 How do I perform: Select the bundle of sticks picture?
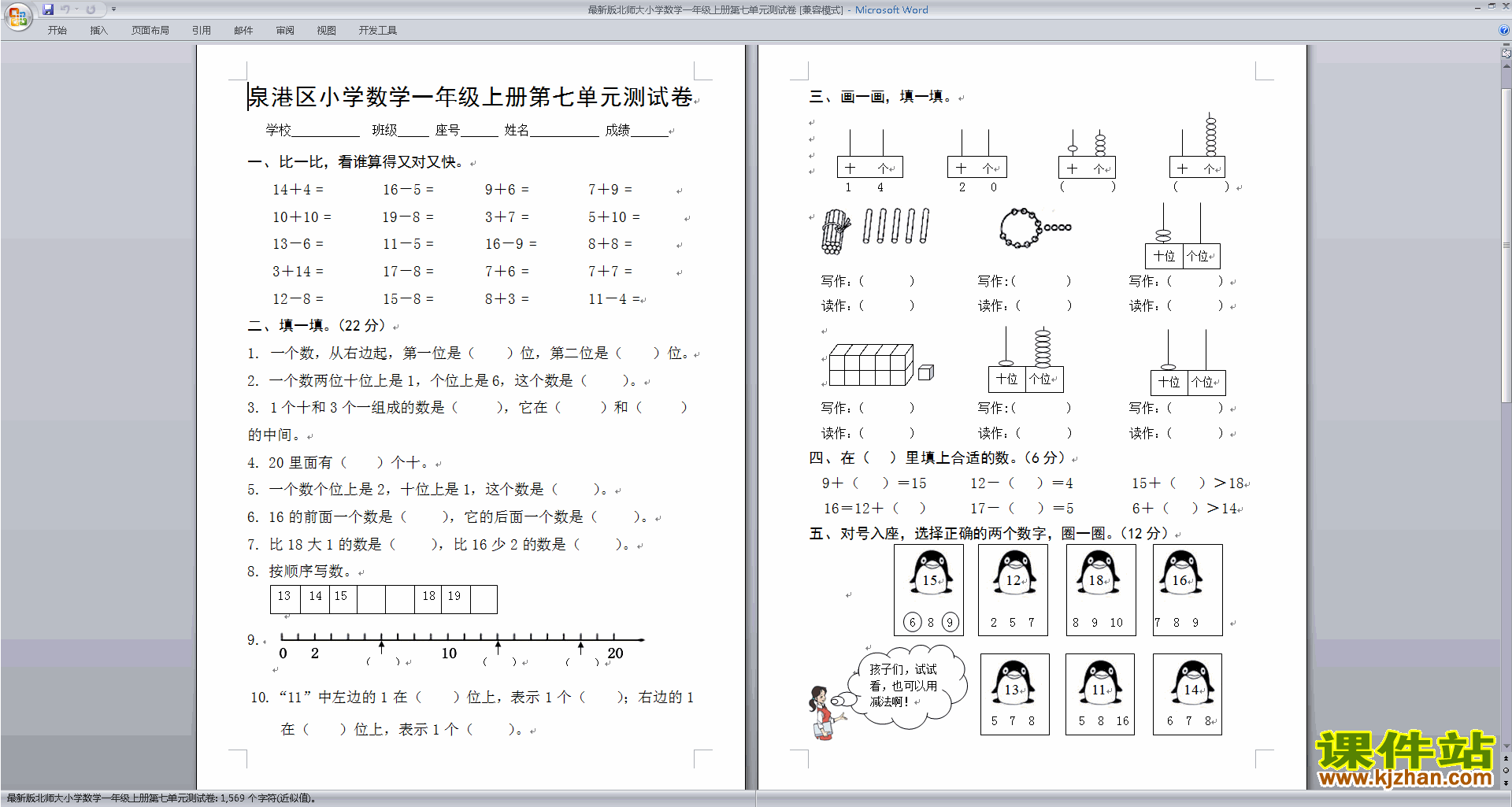pos(836,231)
